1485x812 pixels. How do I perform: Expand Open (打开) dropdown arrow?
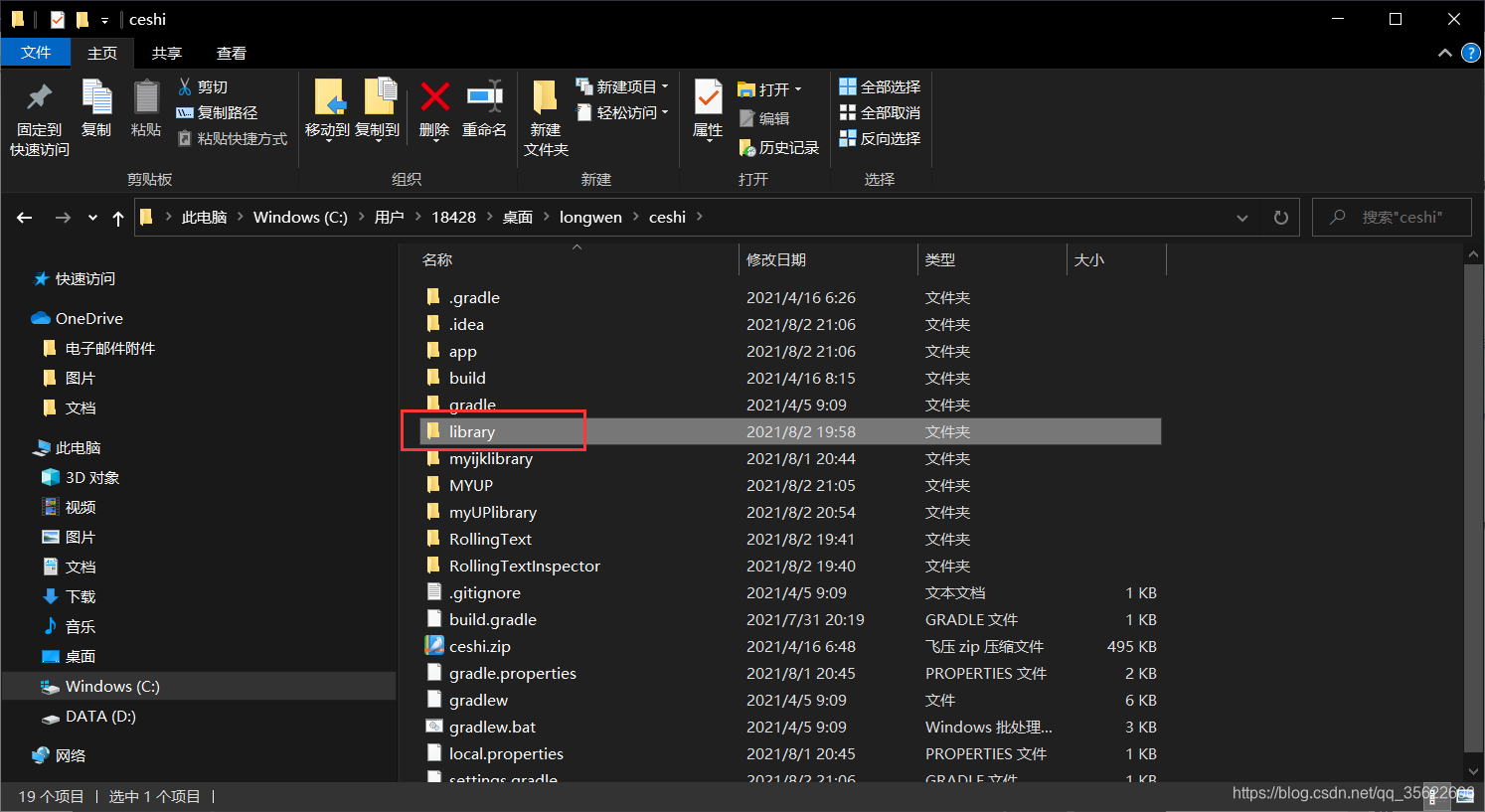[x=798, y=89]
